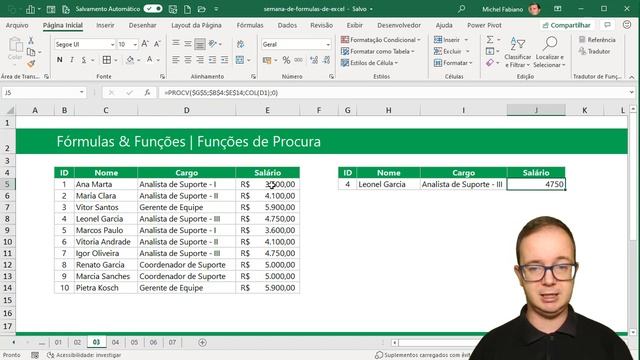640x360 pixels.
Task: Select cell J5 showing 4750
Action: coord(536,184)
